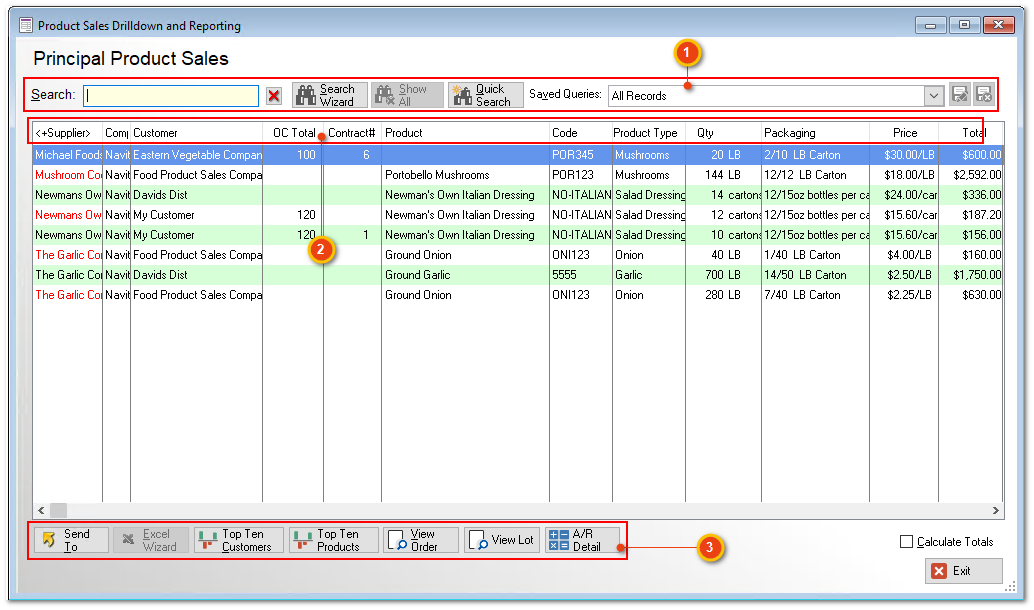Click View Lot button

[502, 540]
